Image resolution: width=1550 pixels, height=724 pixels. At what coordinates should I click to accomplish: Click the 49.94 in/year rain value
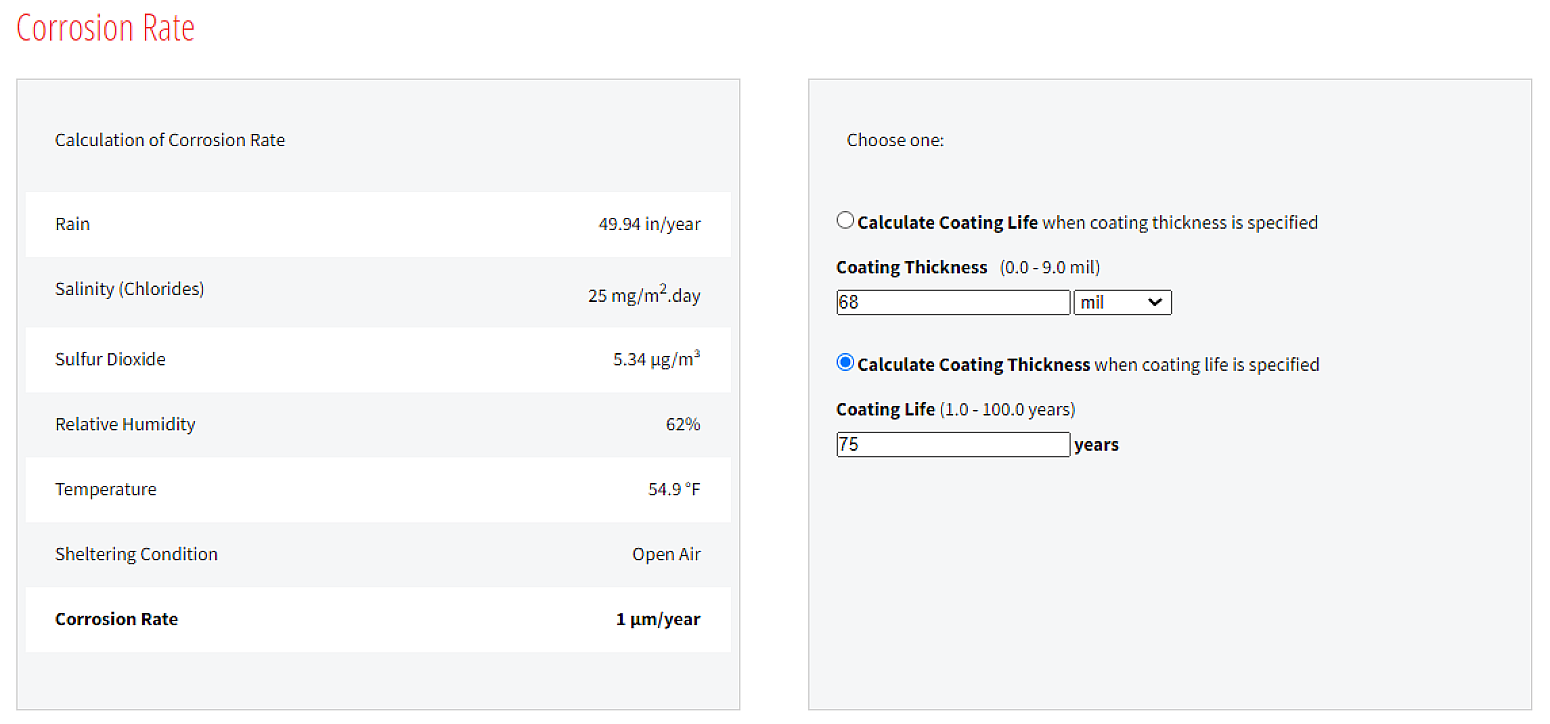click(649, 224)
